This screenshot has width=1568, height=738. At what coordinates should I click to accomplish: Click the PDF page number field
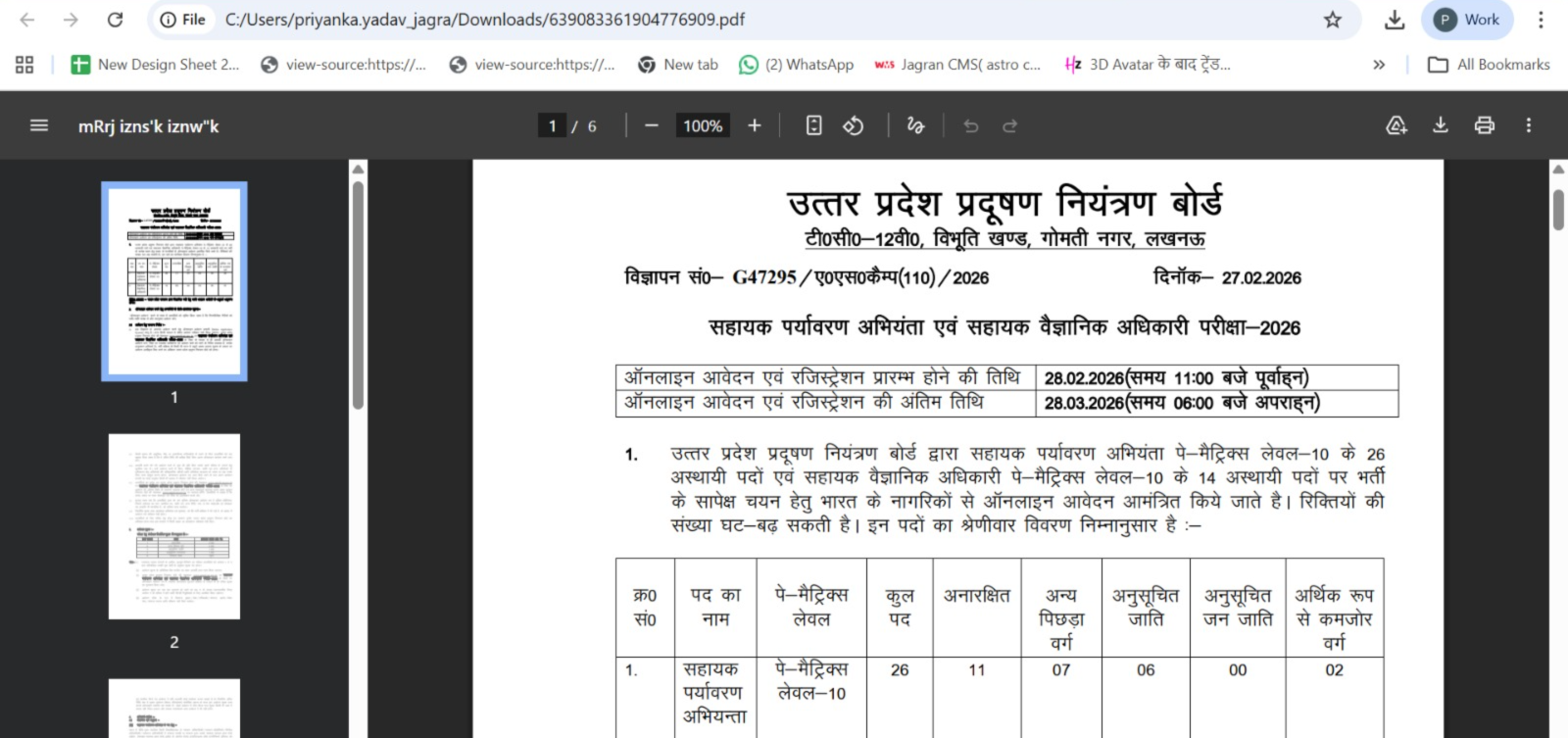(x=552, y=125)
